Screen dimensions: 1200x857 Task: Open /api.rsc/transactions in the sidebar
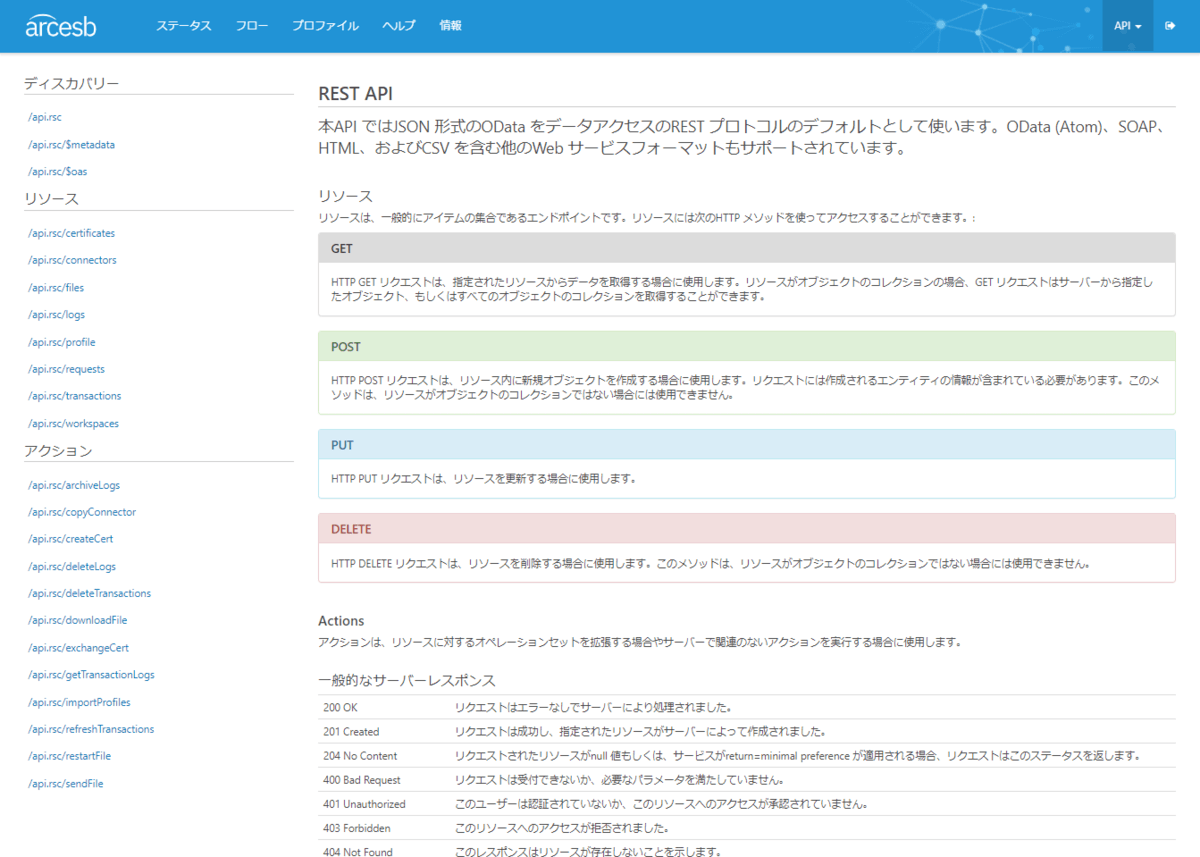point(75,396)
